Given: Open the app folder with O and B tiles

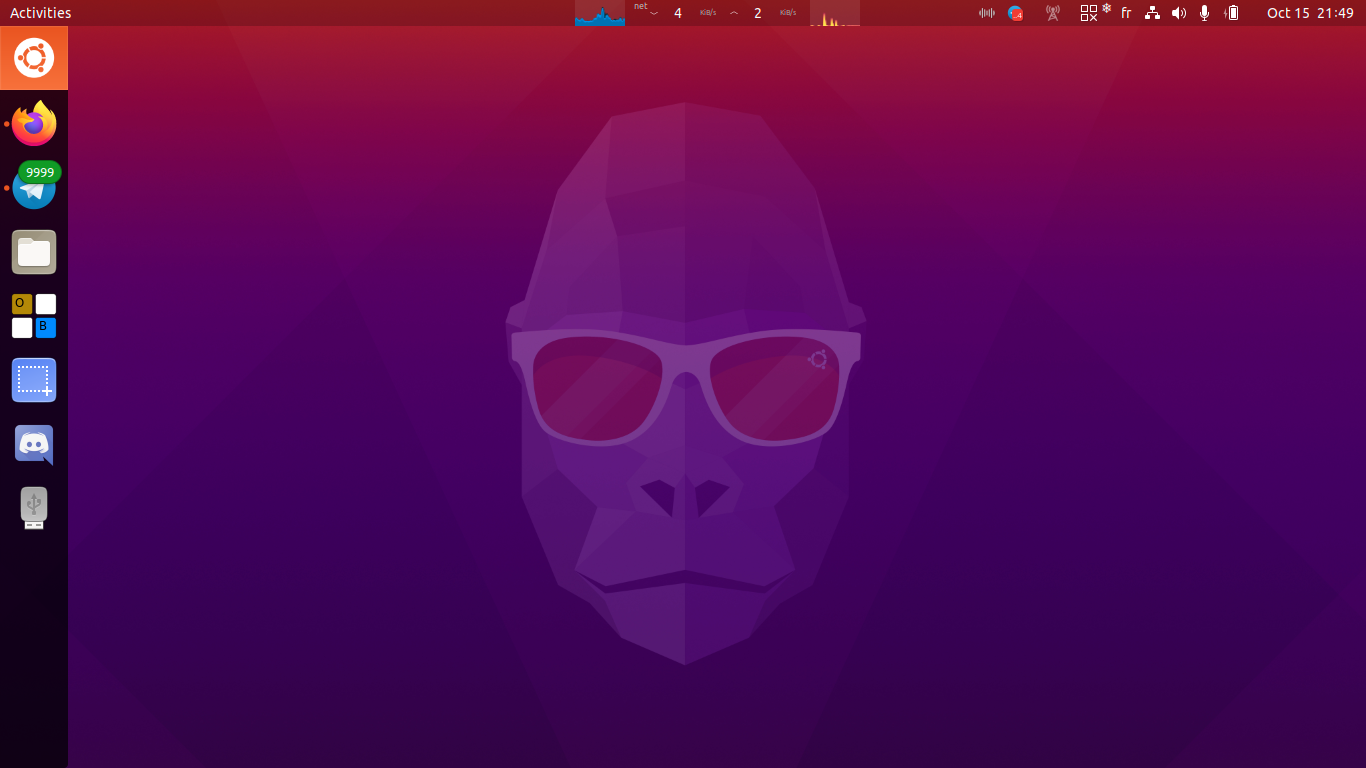Looking at the screenshot, I should [34, 316].
